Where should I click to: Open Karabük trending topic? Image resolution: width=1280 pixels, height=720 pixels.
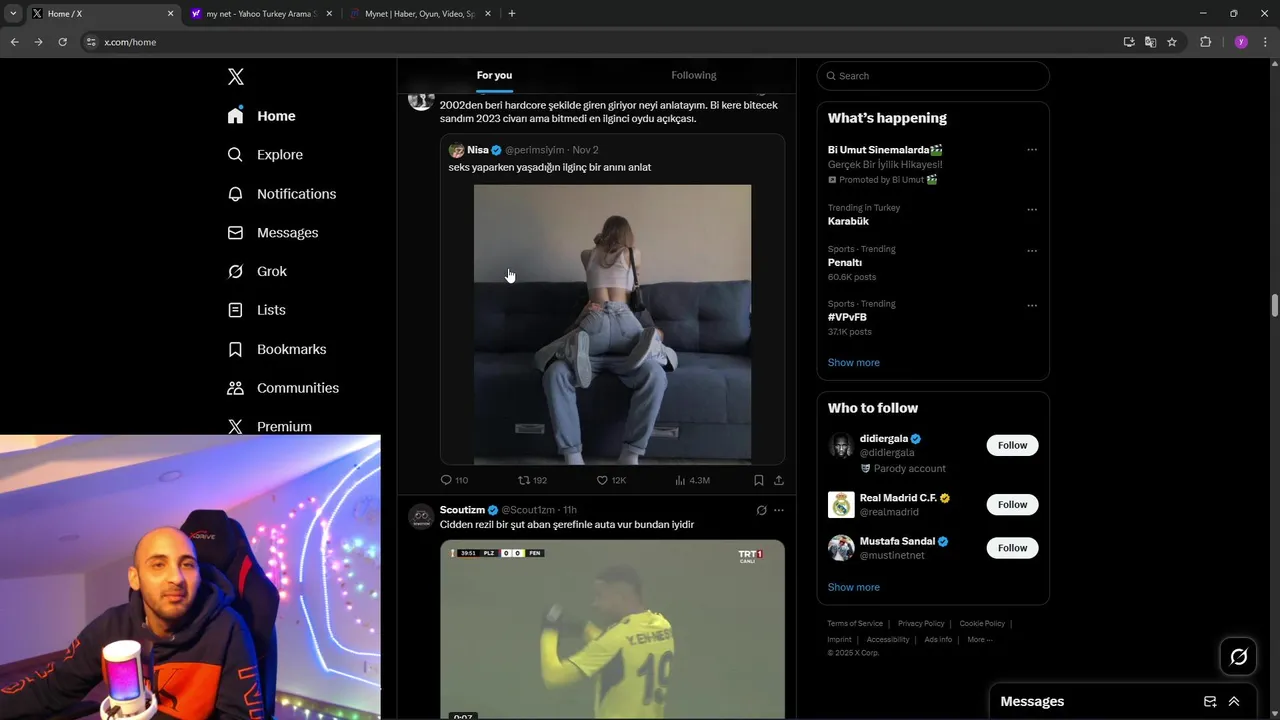pos(848,221)
